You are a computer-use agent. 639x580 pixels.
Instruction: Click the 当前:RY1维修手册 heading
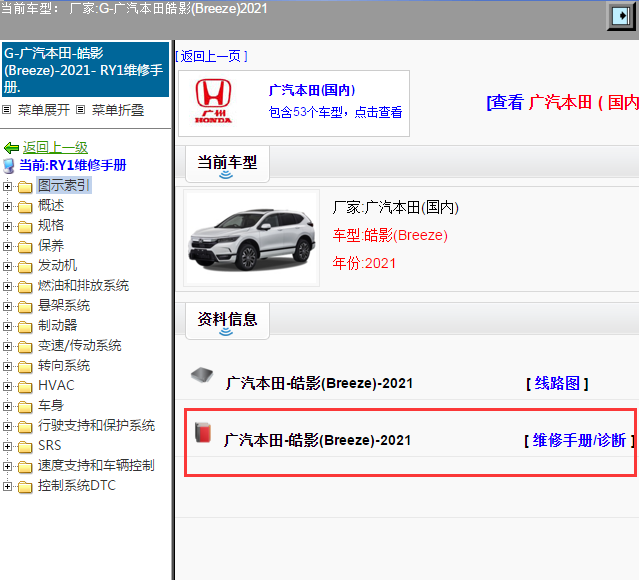(73, 165)
